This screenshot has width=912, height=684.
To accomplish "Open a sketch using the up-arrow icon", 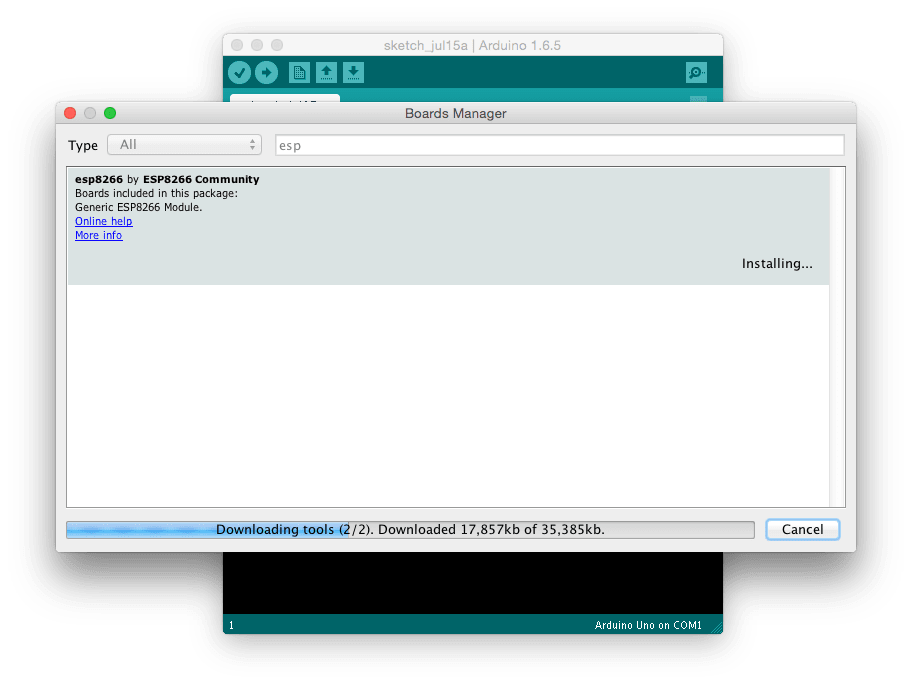I will click(x=326, y=73).
